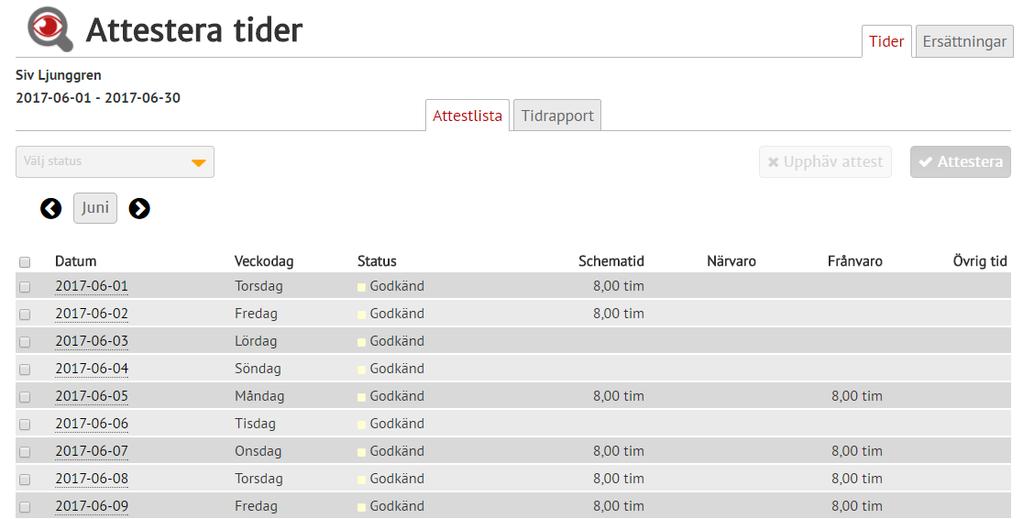This screenshot has height=519, width=1023.
Task: Click Schematid 8,00 tim for 2017-06-02
Action: (x=618, y=313)
